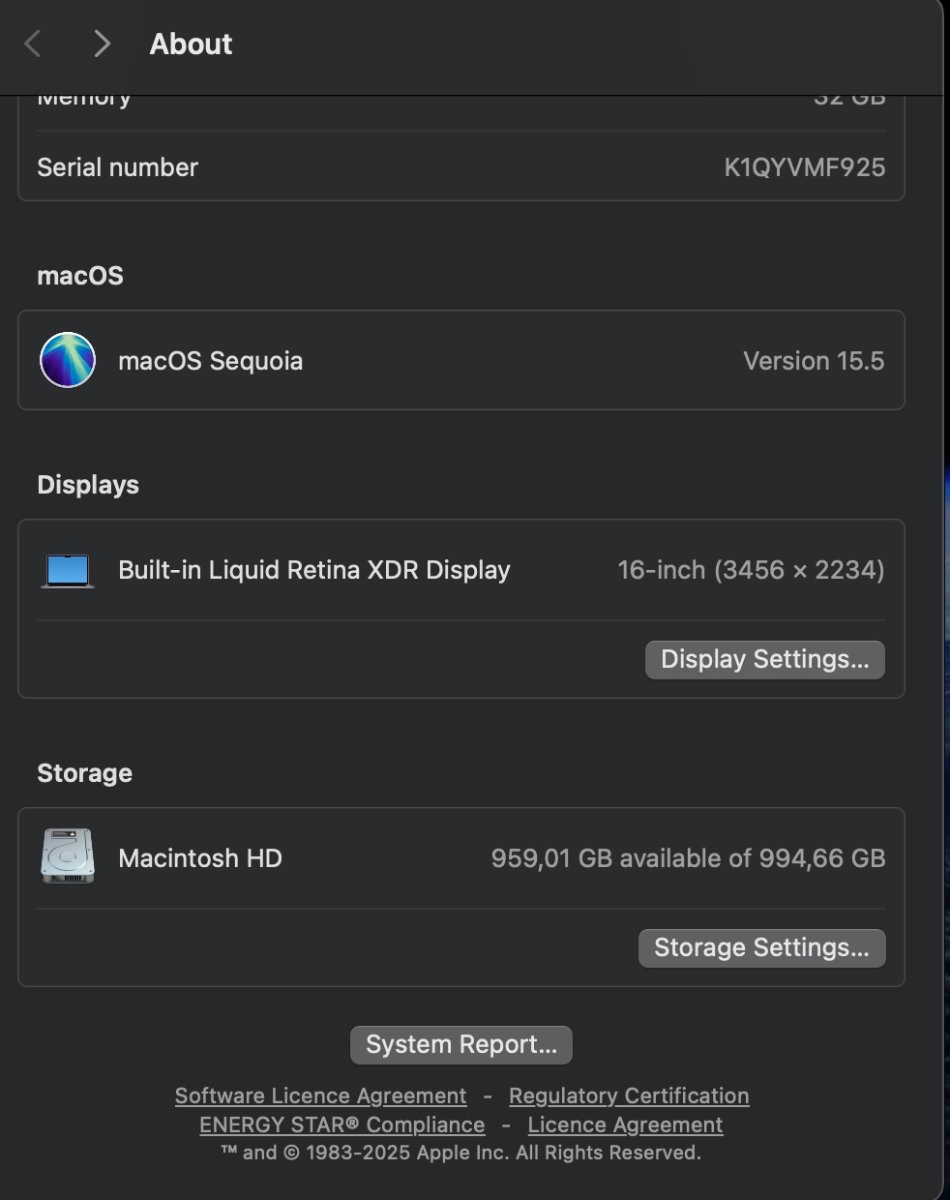The width and height of the screenshot is (950, 1200).
Task: Open Storage Settings
Action: tap(762, 948)
